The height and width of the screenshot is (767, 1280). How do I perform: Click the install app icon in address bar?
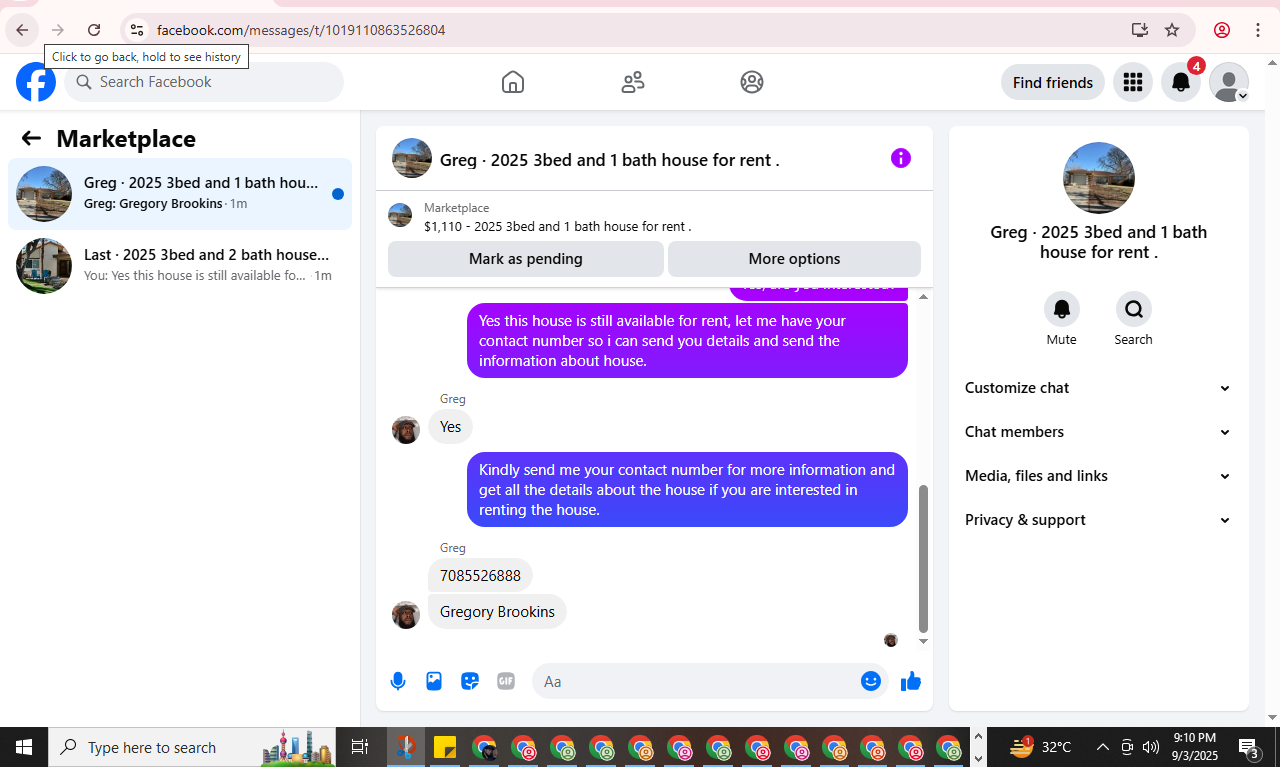(1139, 30)
